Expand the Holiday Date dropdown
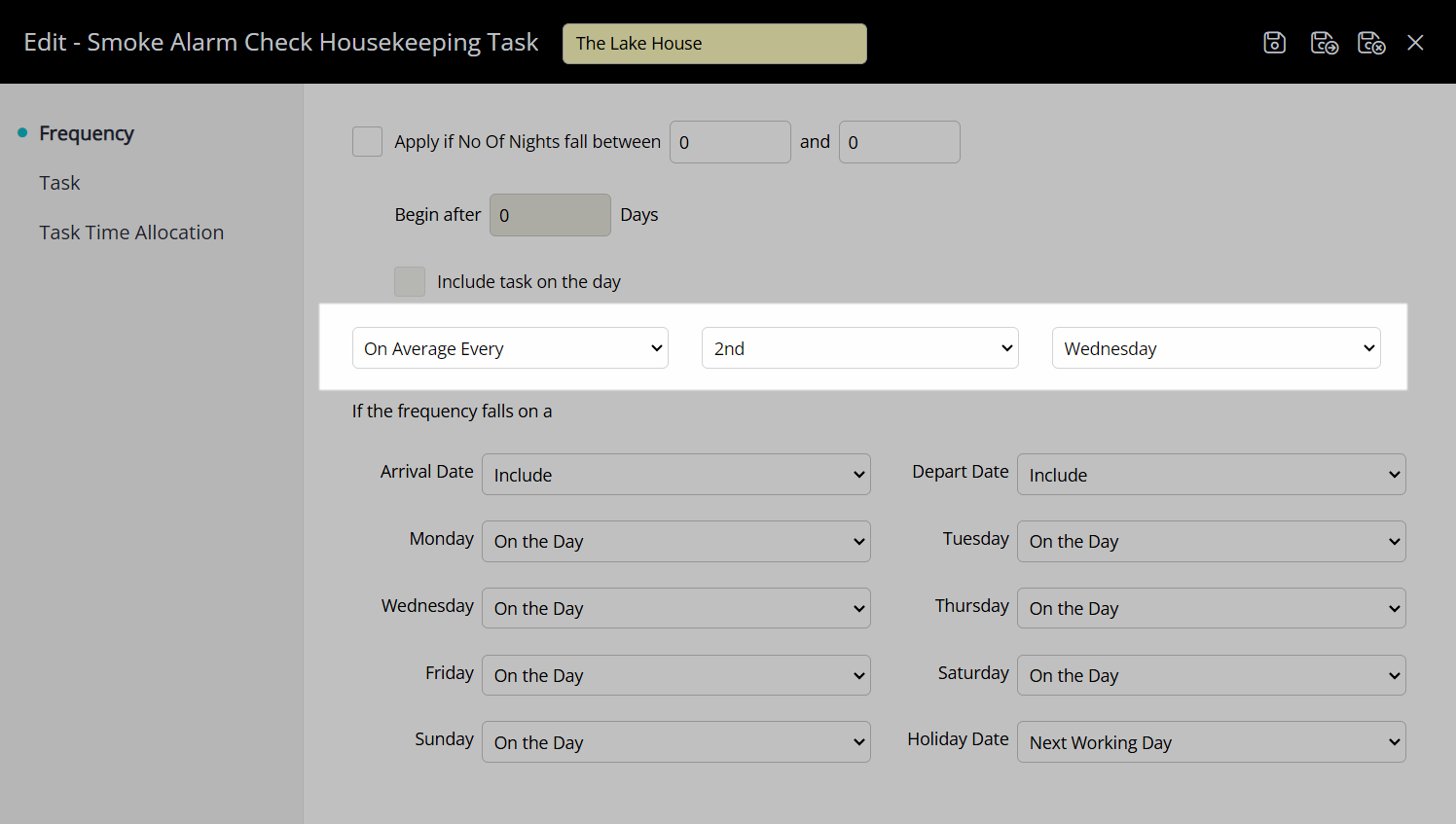 pos(1211,742)
